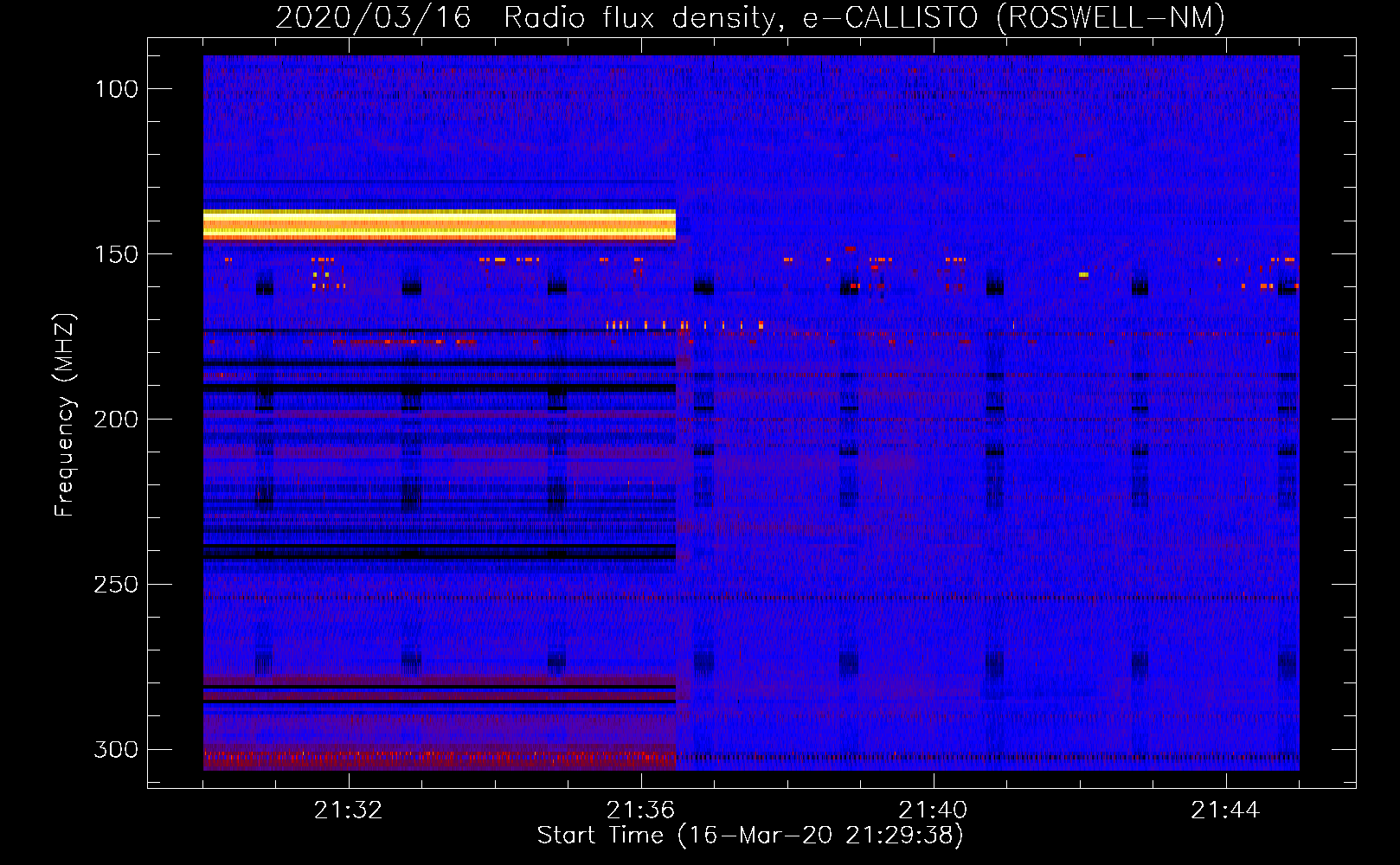Click the 'Frequency (MHZ)' axis label
Image resolution: width=1400 pixels, height=865 pixels.
tap(65, 414)
